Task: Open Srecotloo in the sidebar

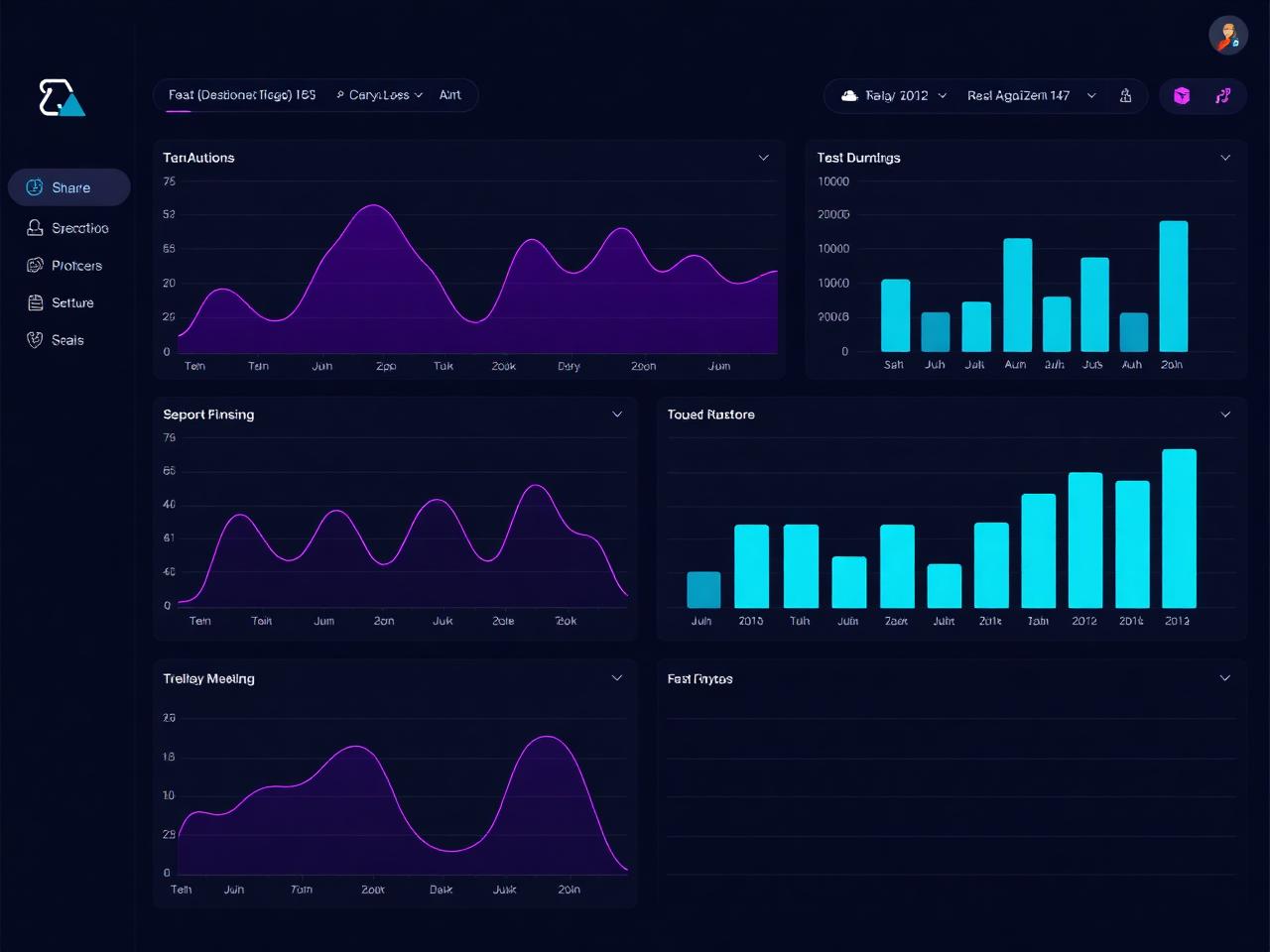Action: [69, 228]
